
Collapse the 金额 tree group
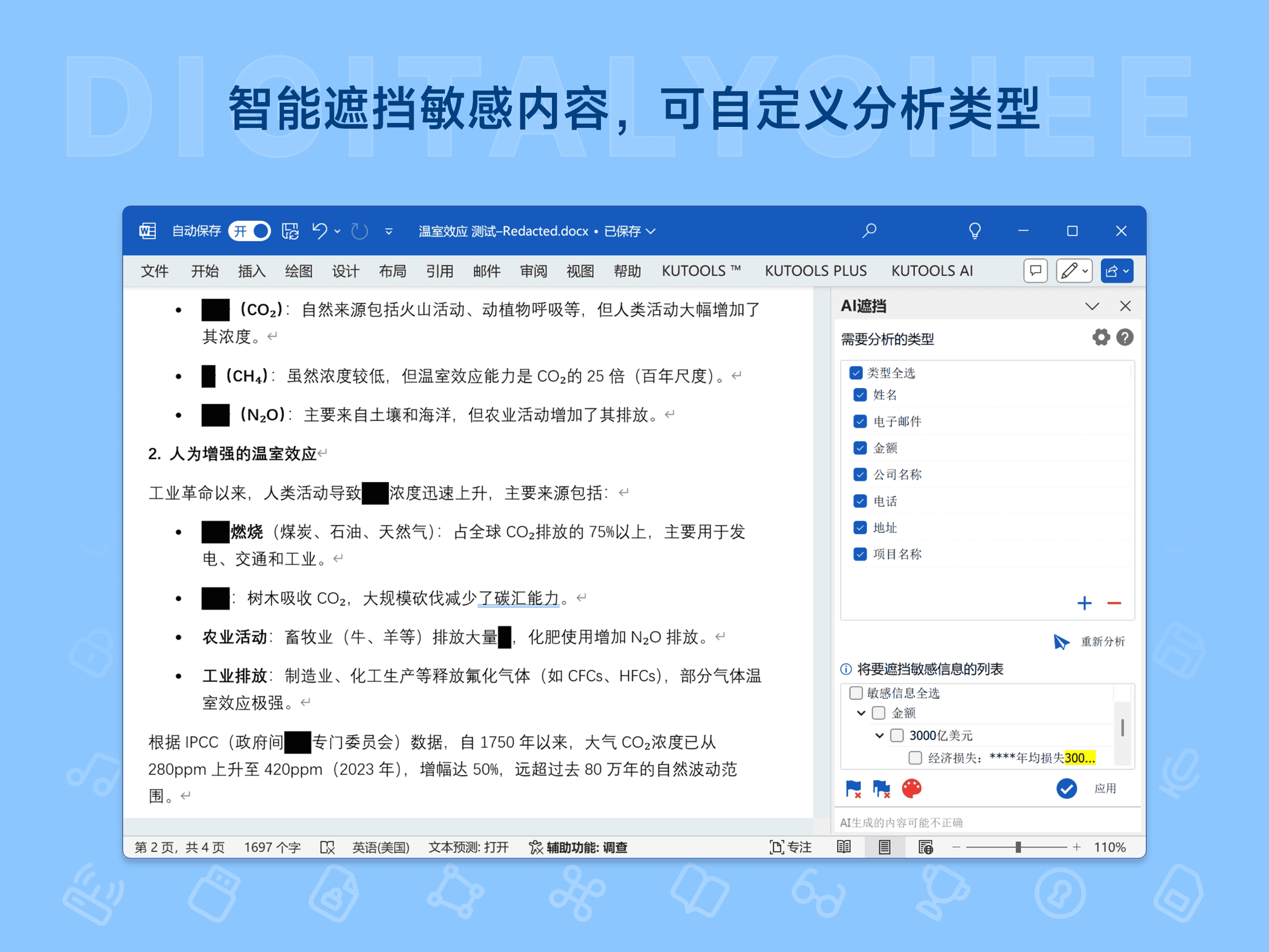pyautogui.click(x=861, y=714)
